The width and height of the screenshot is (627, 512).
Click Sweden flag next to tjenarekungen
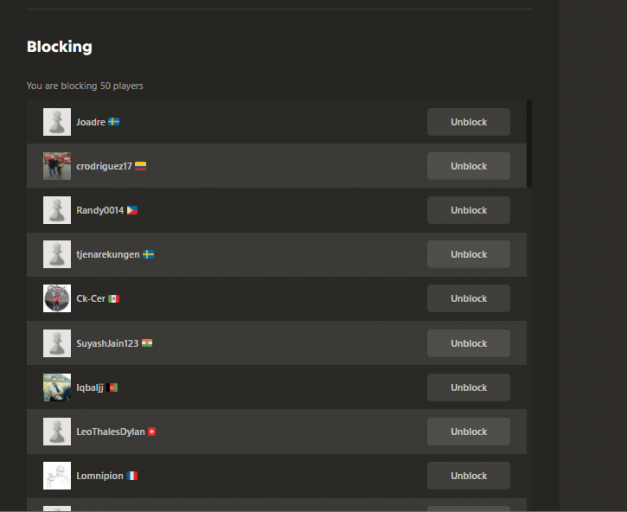[148, 254]
